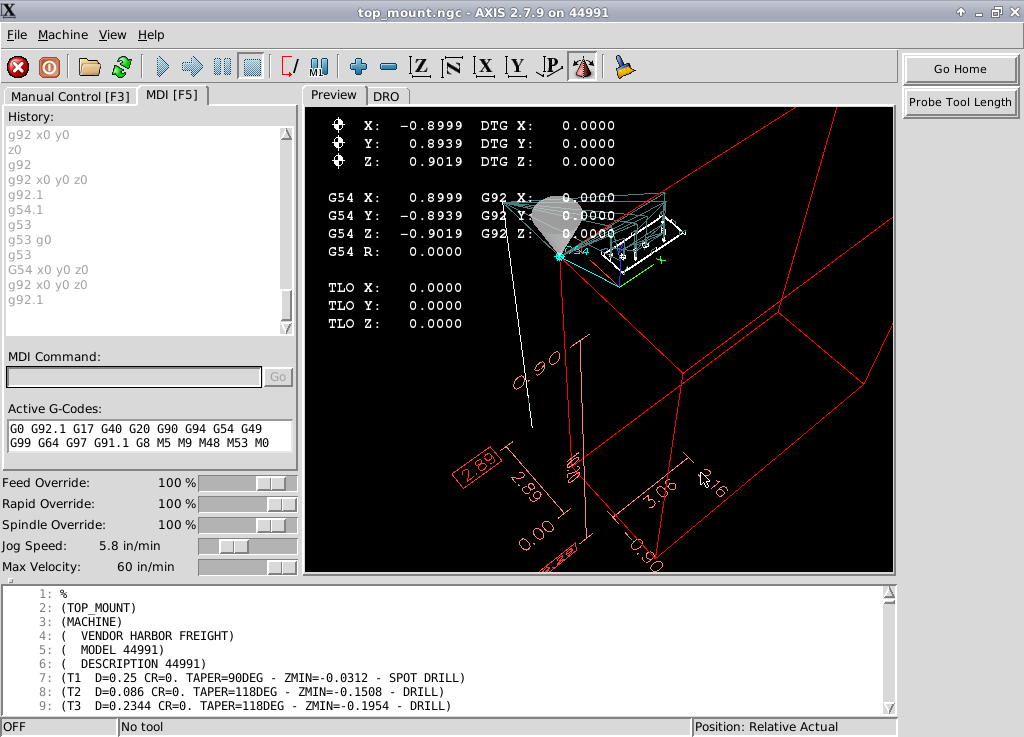Click history scrollbar thumb
The height and width of the screenshot is (737, 1024).
pyautogui.click(x=286, y=305)
